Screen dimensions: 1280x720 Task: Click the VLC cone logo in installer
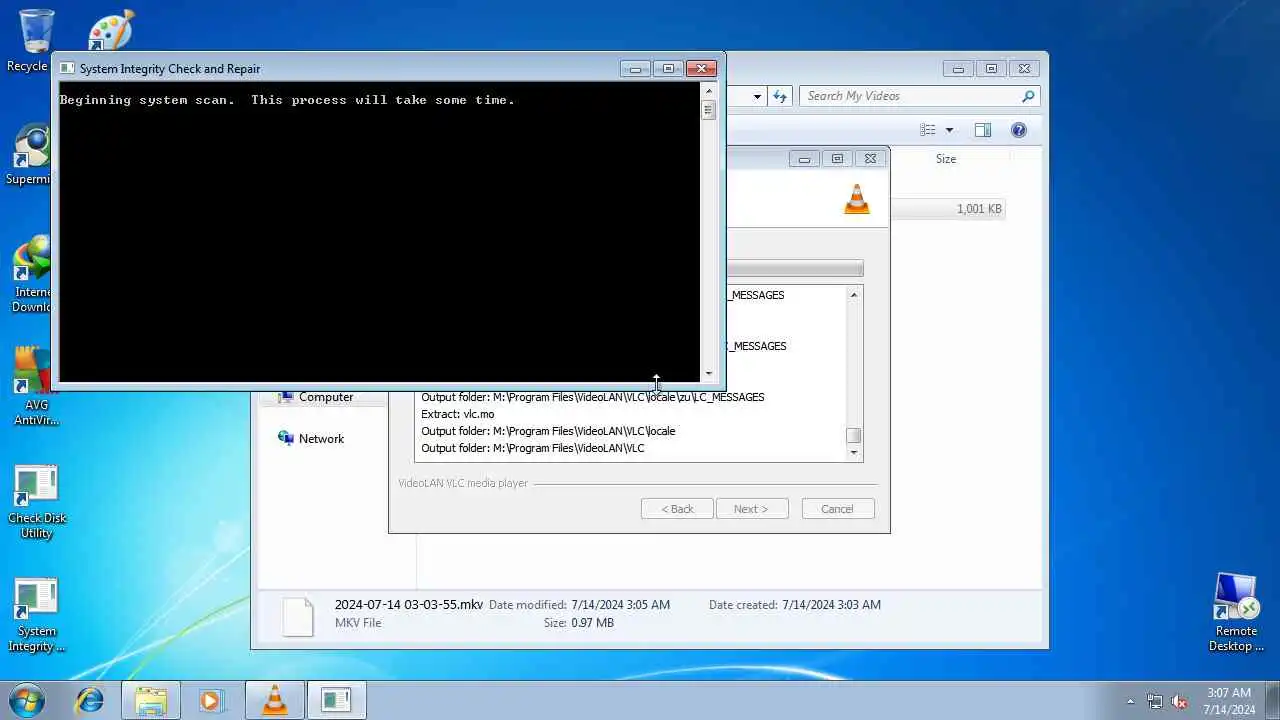(x=857, y=200)
